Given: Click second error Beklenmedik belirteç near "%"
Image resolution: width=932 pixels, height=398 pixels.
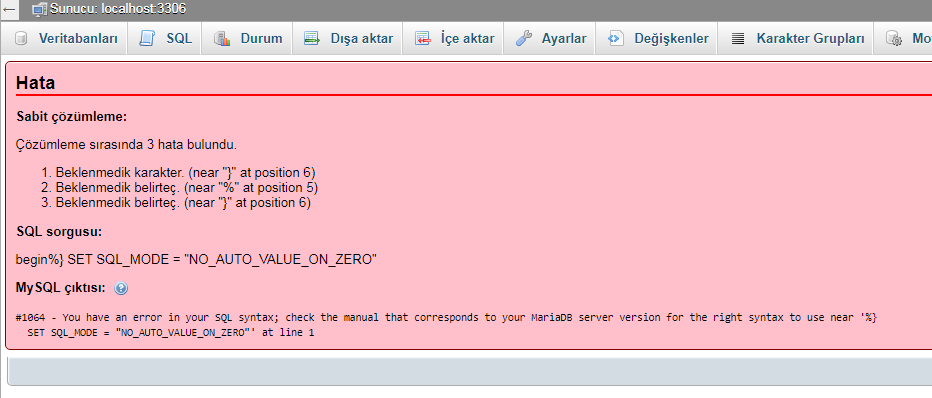Looking at the screenshot, I should (187, 188).
